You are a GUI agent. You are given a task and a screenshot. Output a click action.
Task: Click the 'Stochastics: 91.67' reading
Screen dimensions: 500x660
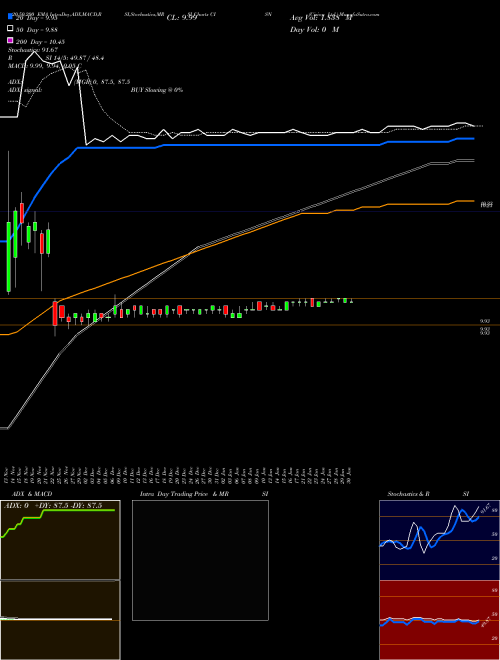point(33,50)
